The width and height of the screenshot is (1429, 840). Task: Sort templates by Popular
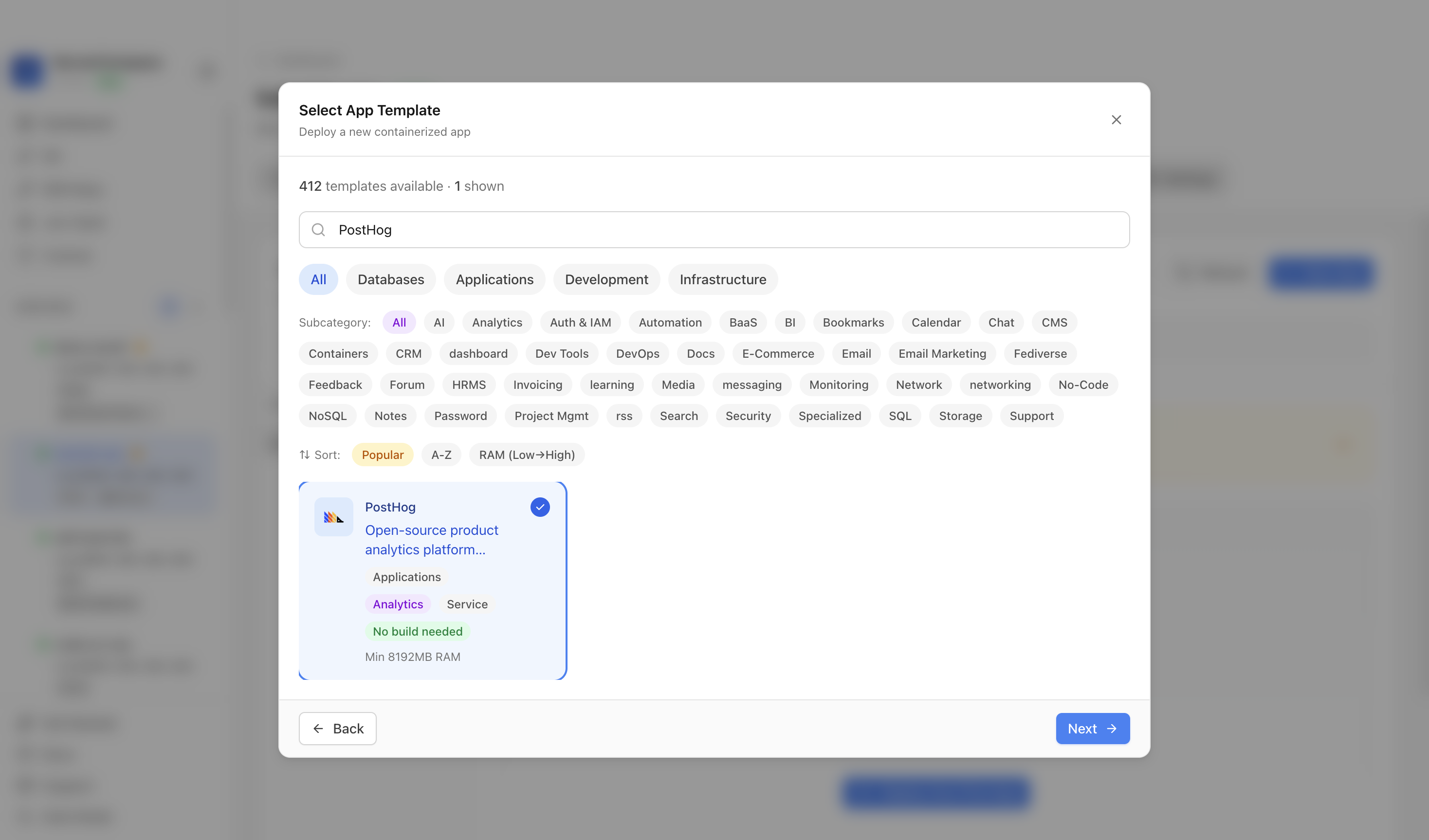point(383,455)
